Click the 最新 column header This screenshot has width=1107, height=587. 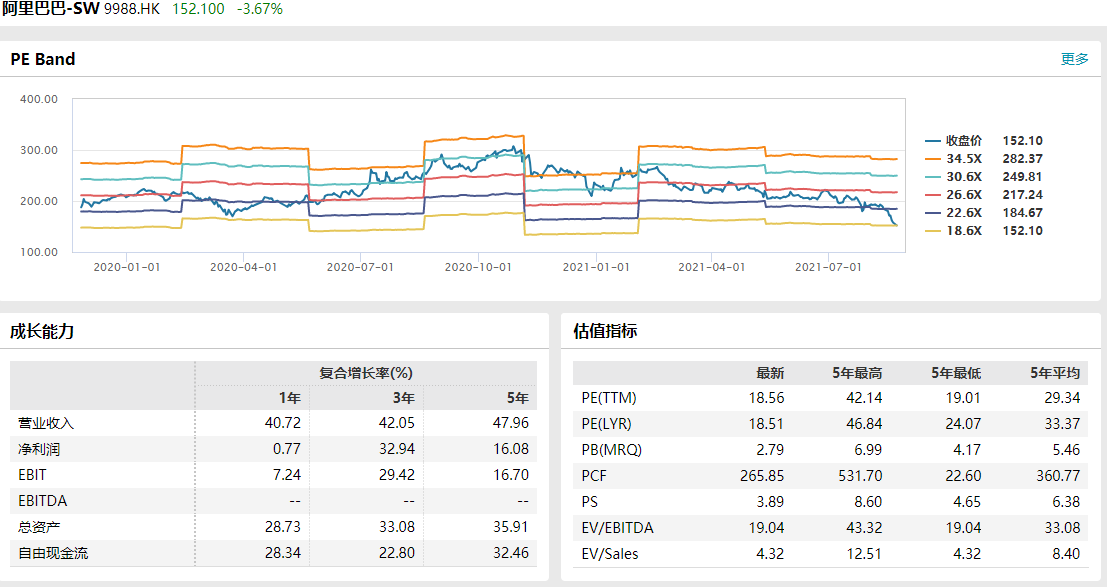click(770, 373)
